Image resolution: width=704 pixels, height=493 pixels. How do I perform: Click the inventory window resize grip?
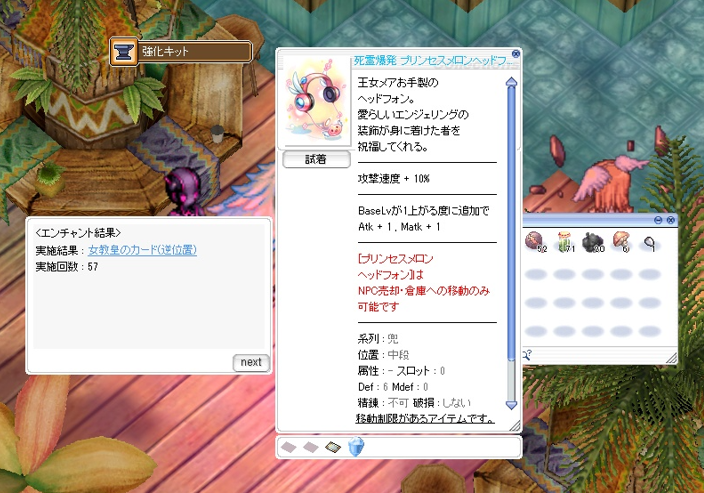[672, 357]
